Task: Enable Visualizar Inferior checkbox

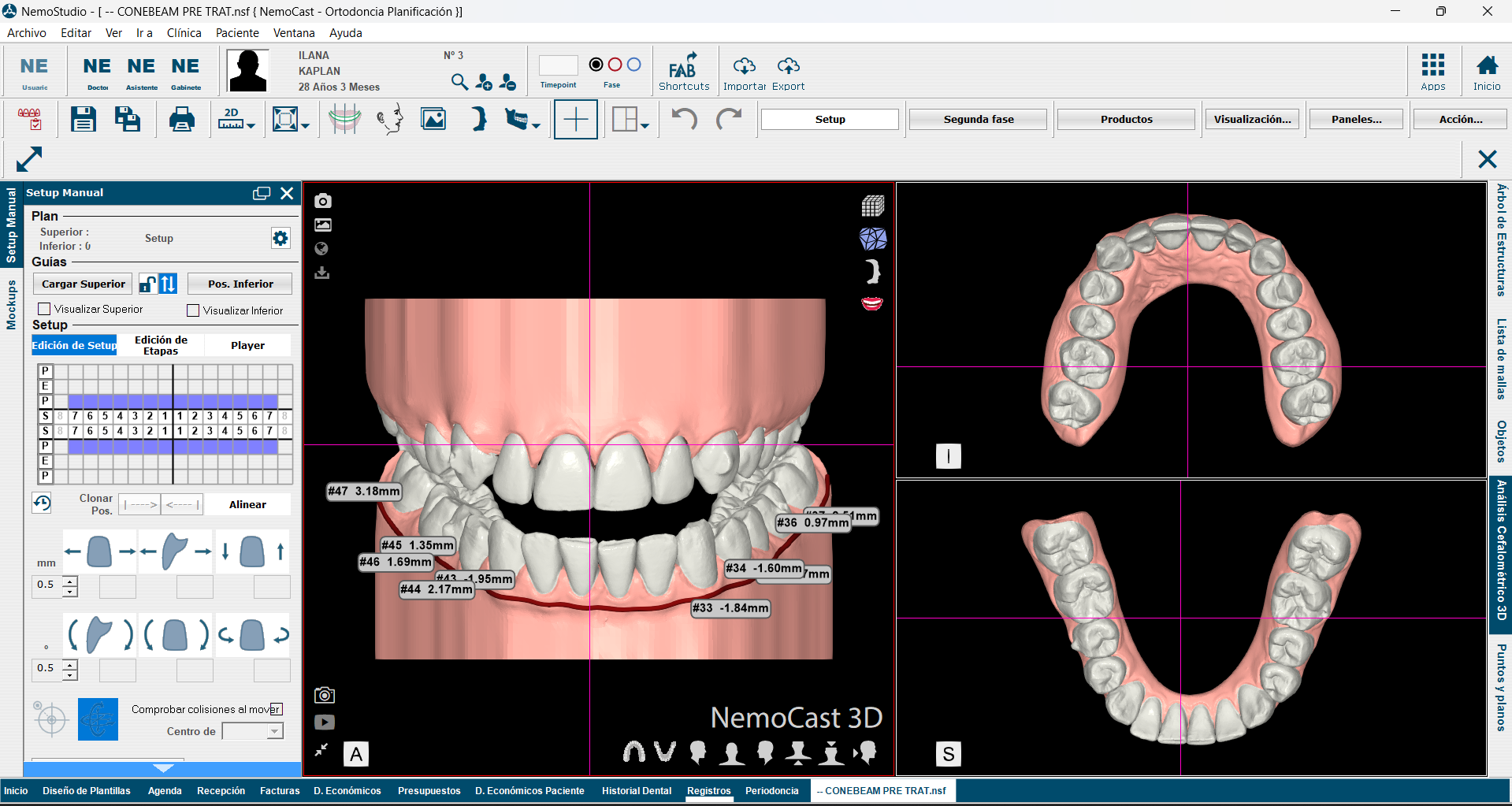Action: click(193, 310)
